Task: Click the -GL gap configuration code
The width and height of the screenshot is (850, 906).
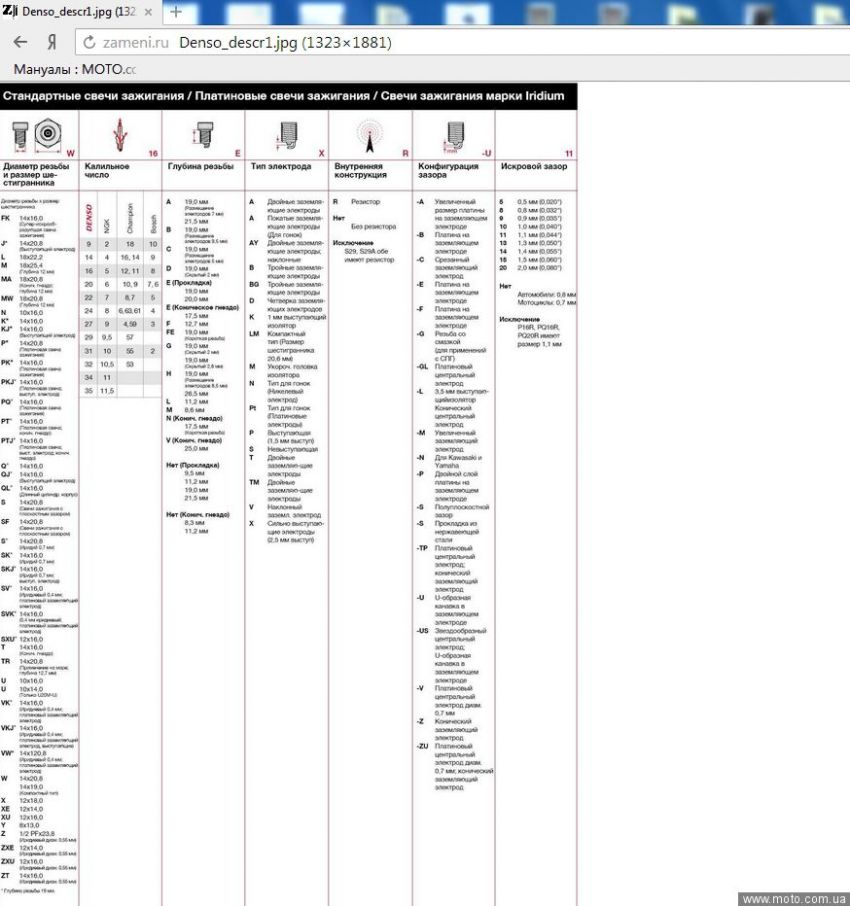Action: pyautogui.click(x=422, y=366)
